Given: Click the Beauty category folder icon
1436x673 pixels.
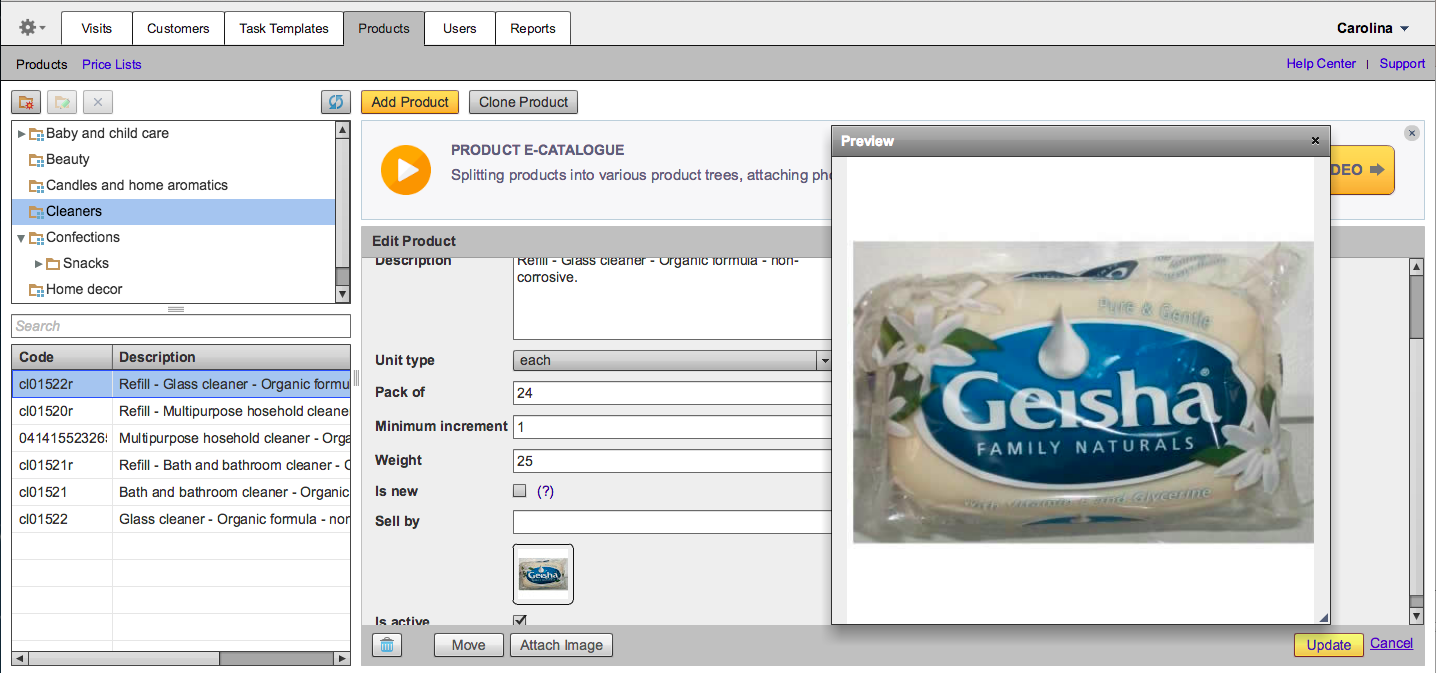Looking at the screenshot, I should click(x=36, y=159).
